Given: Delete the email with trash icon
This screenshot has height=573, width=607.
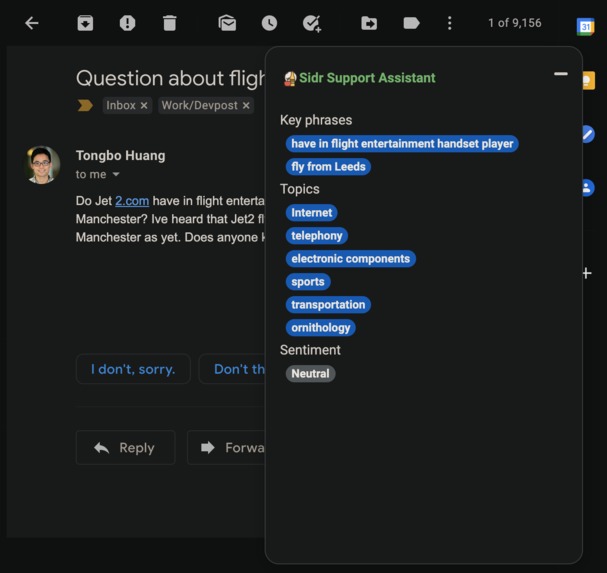Looking at the screenshot, I should 170,23.
